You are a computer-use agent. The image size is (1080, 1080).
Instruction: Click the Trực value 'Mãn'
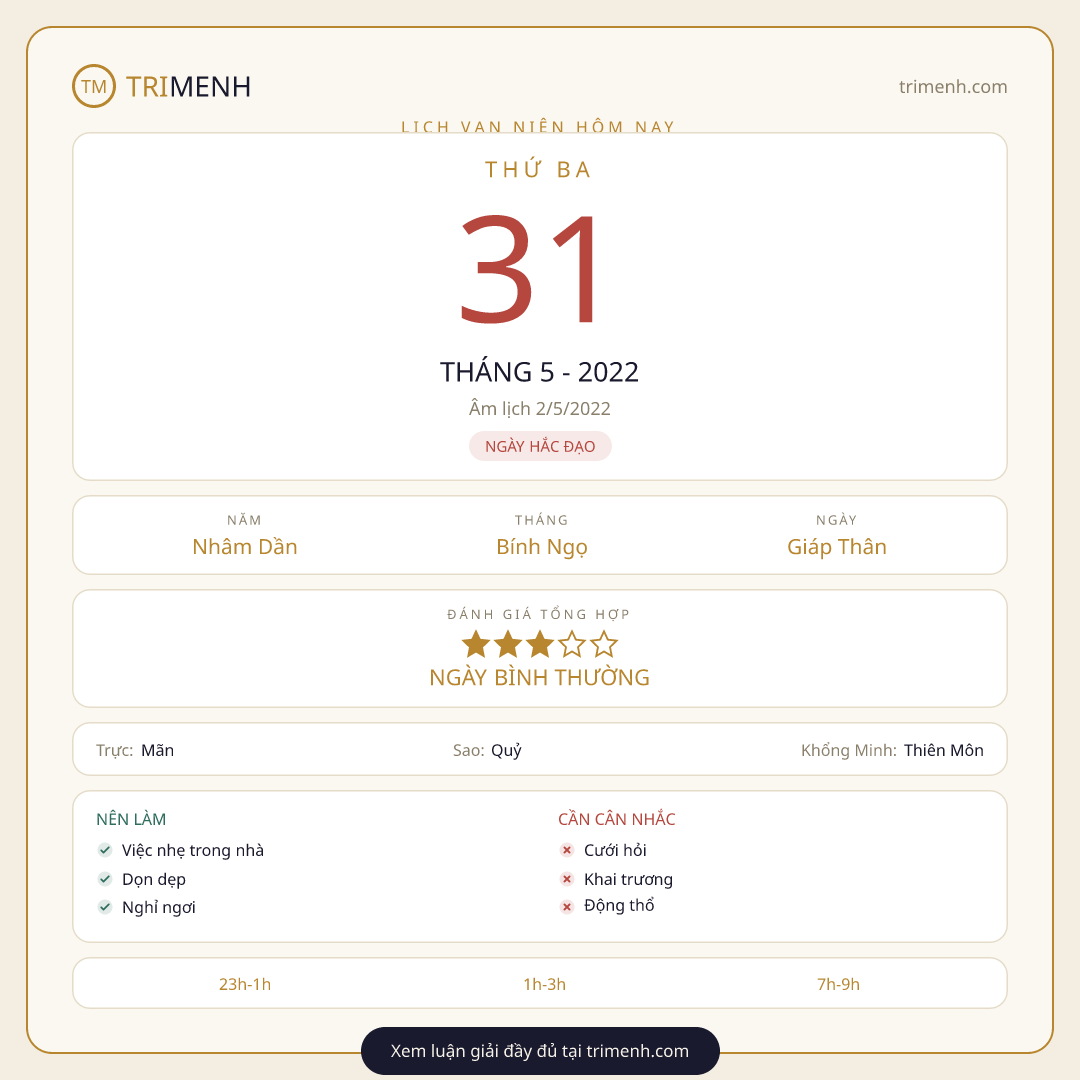[x=158, y=750]
